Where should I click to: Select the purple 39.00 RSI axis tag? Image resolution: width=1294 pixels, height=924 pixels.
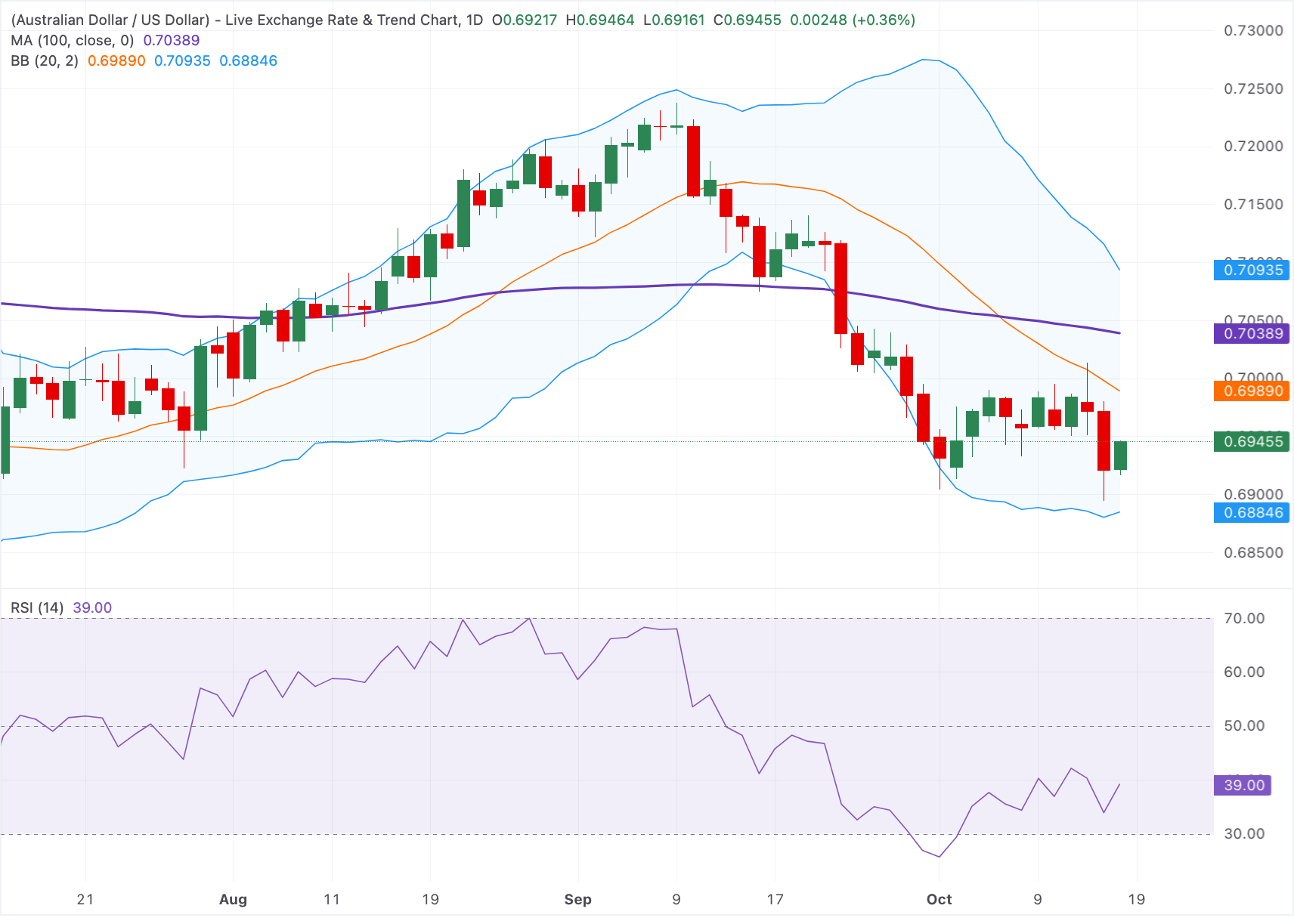click(x=1243, y=785)
